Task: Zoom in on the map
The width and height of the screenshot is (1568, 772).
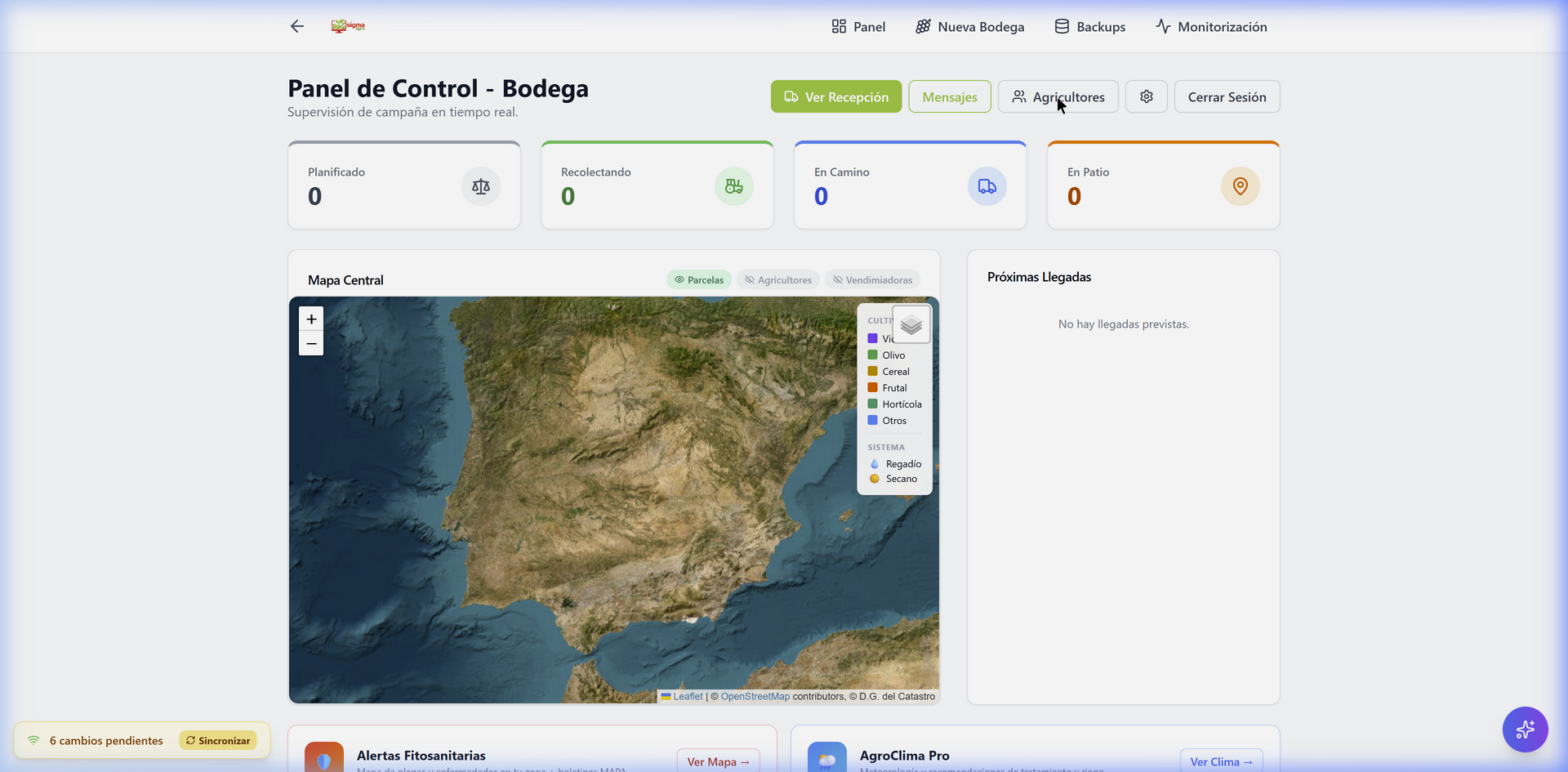Action: 311,319
